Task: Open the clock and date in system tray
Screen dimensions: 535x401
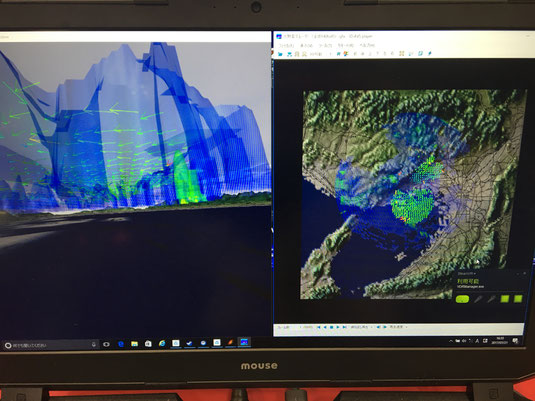Action: (x=500, y=340)
